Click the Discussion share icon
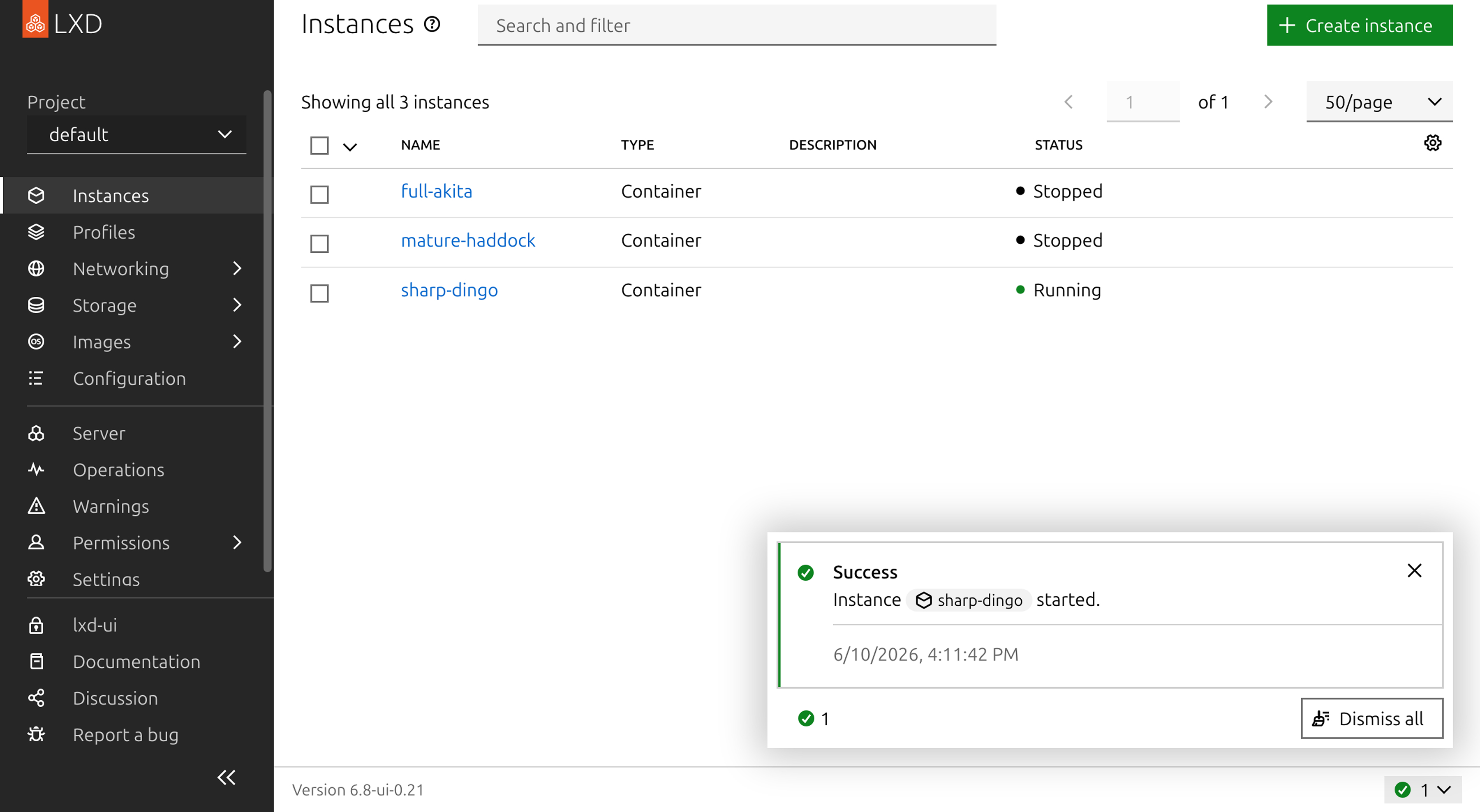1480x812 pixels. pyautogui.click(x=36, y=698)
